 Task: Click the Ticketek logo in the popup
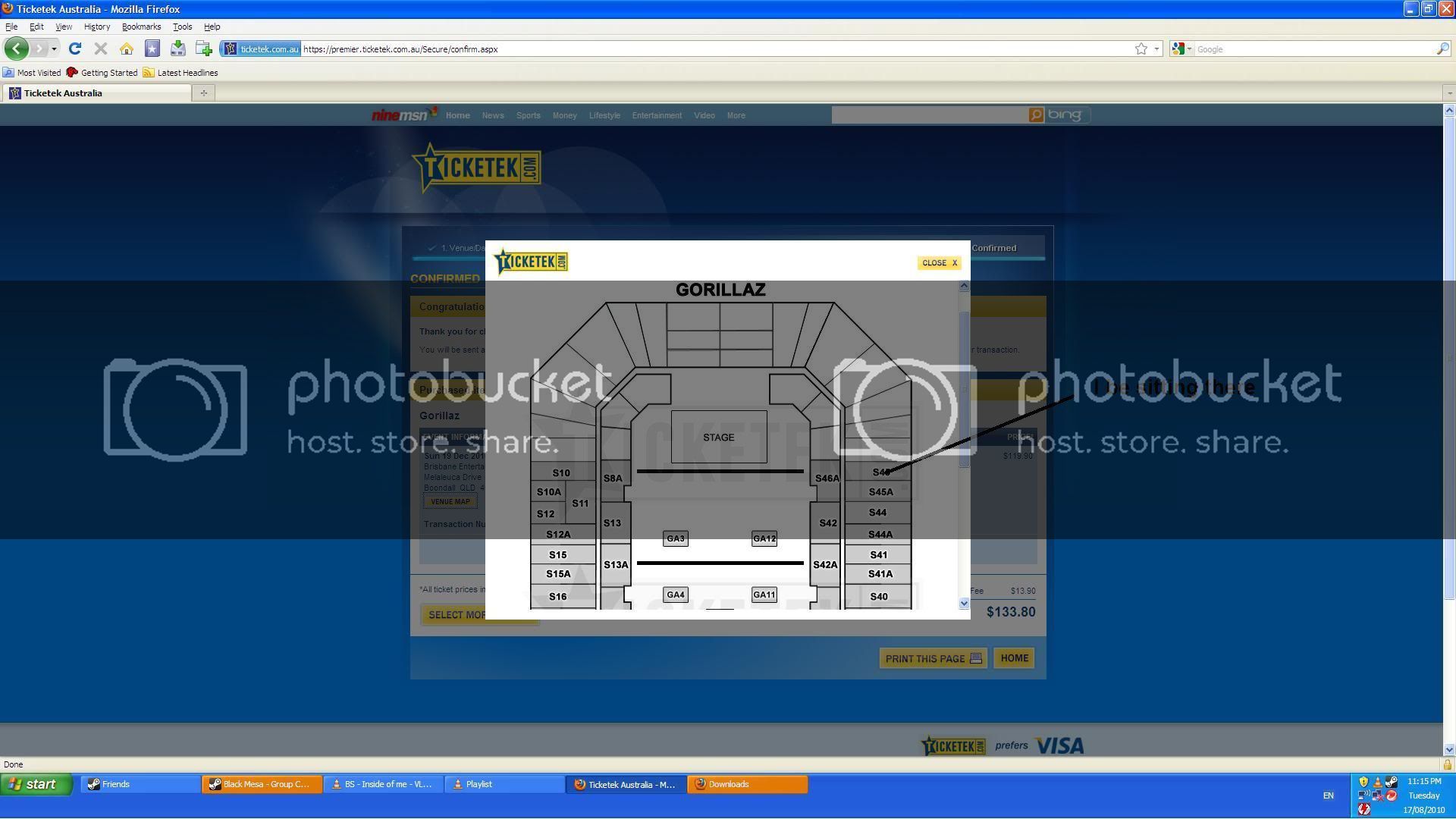tap(530, 262)
